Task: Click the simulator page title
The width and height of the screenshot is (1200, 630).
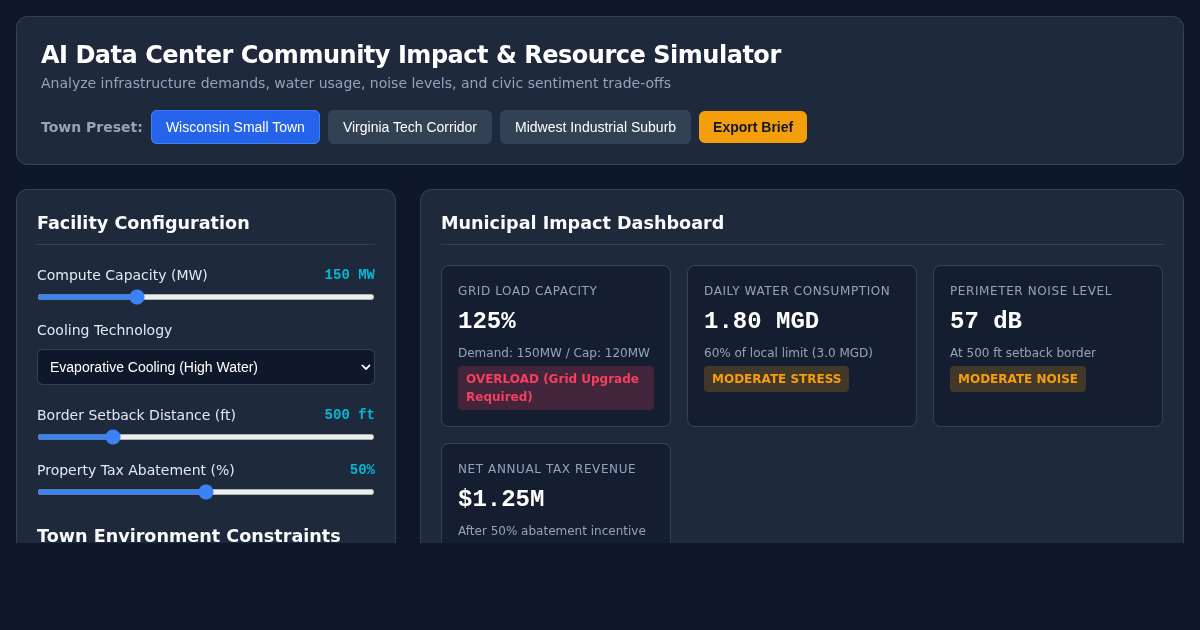Action: [x=411, y=55]
